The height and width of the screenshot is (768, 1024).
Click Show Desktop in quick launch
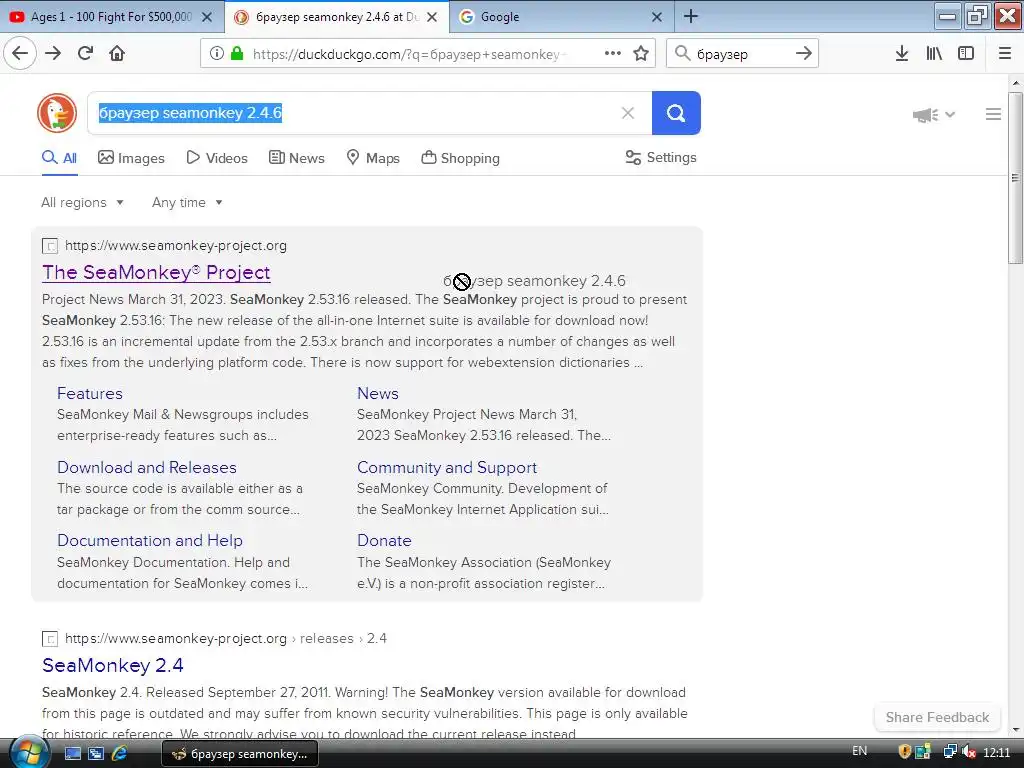coord(72,754)
